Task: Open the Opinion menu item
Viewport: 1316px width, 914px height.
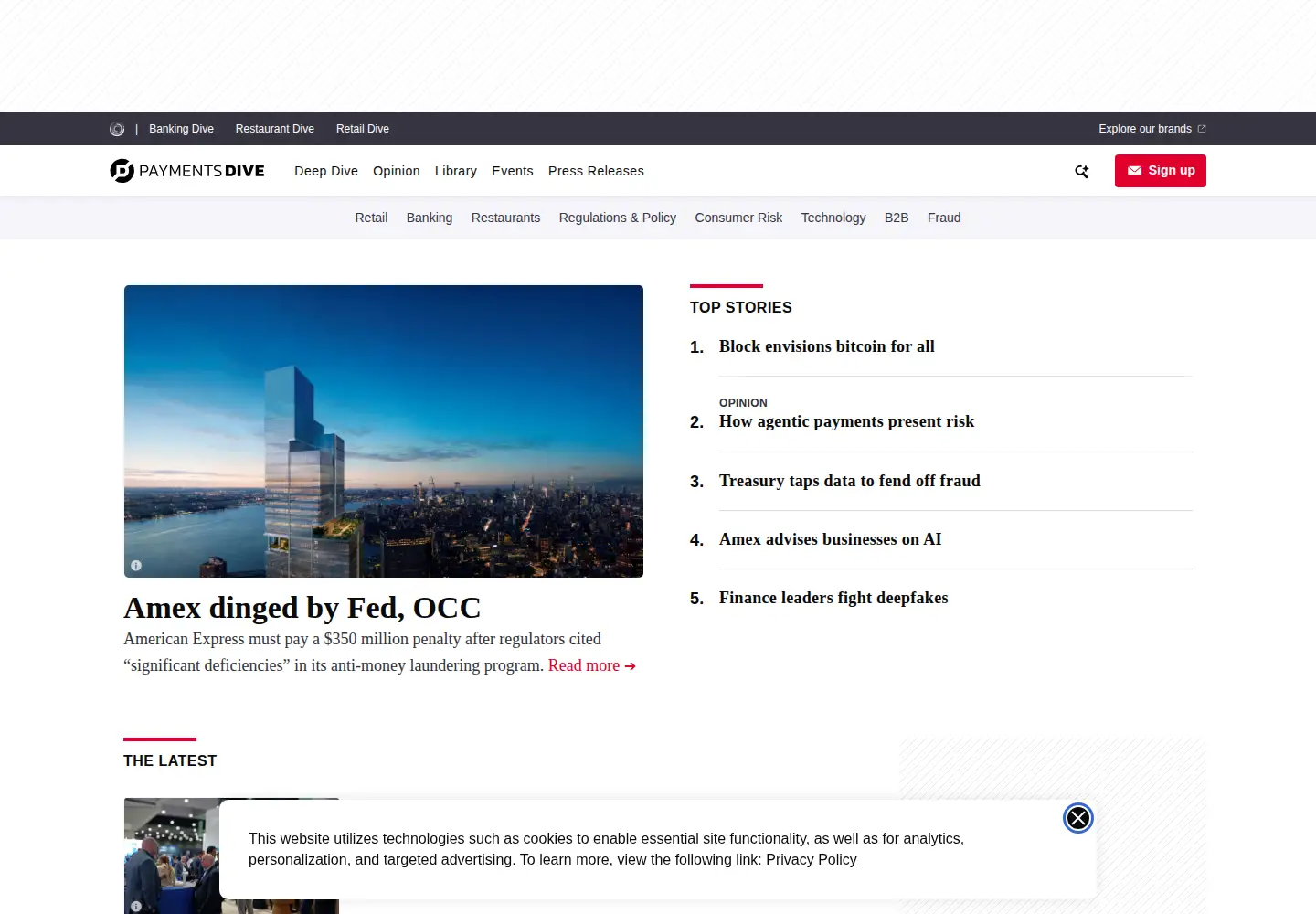Action: [x=397, y=171]
